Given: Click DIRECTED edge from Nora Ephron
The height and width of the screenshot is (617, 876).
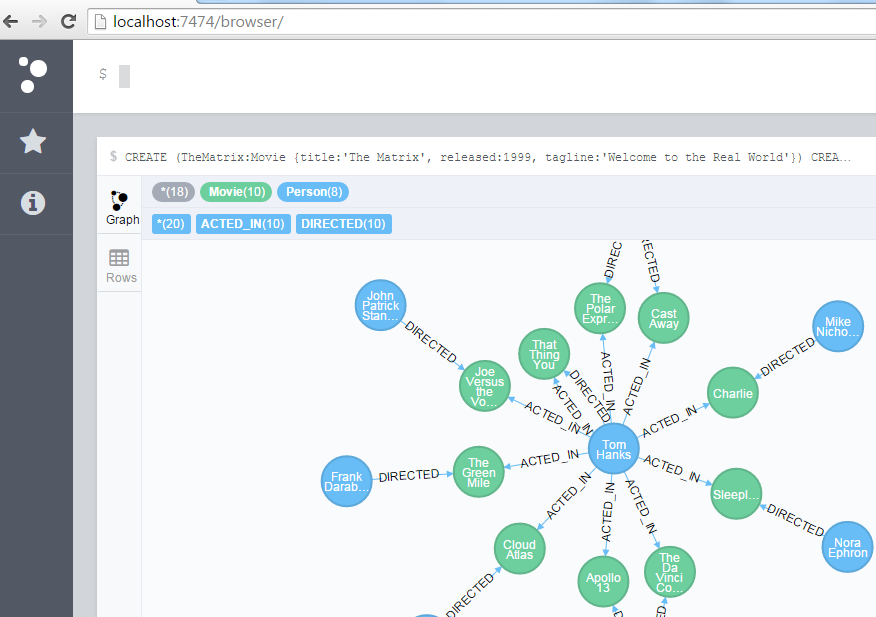Looking at the screenshot, I should click(795, 520).
